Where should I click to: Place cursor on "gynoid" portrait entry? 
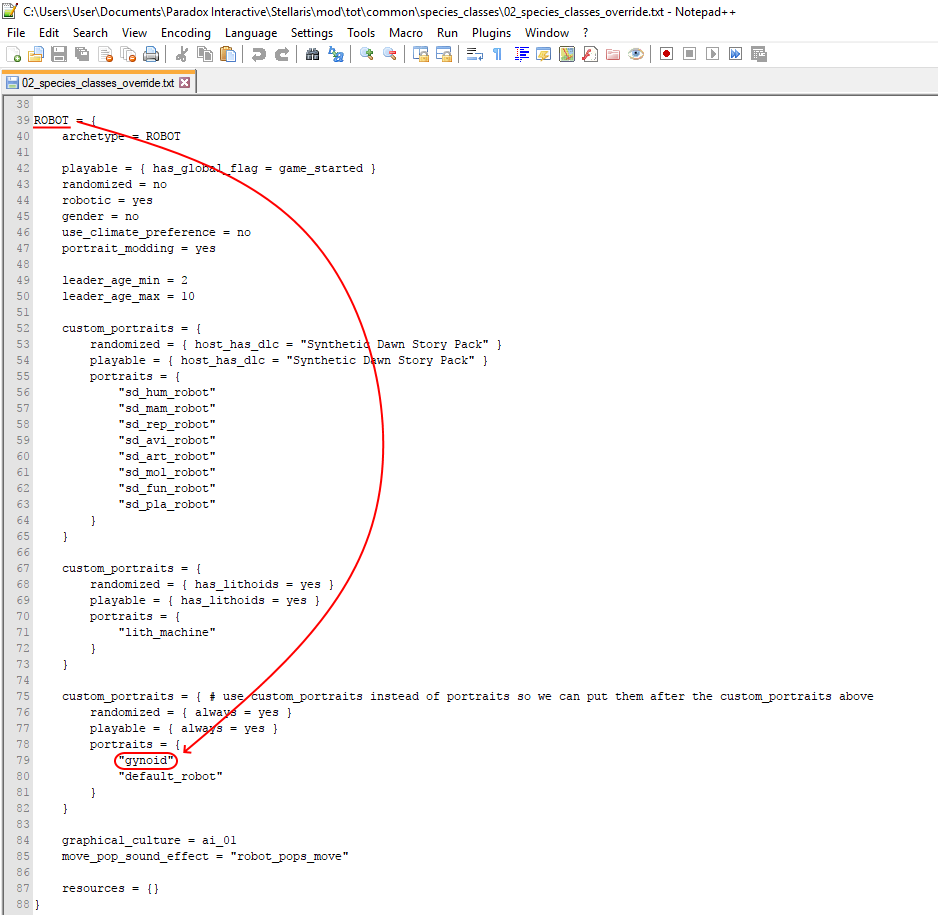coord(146,760)
